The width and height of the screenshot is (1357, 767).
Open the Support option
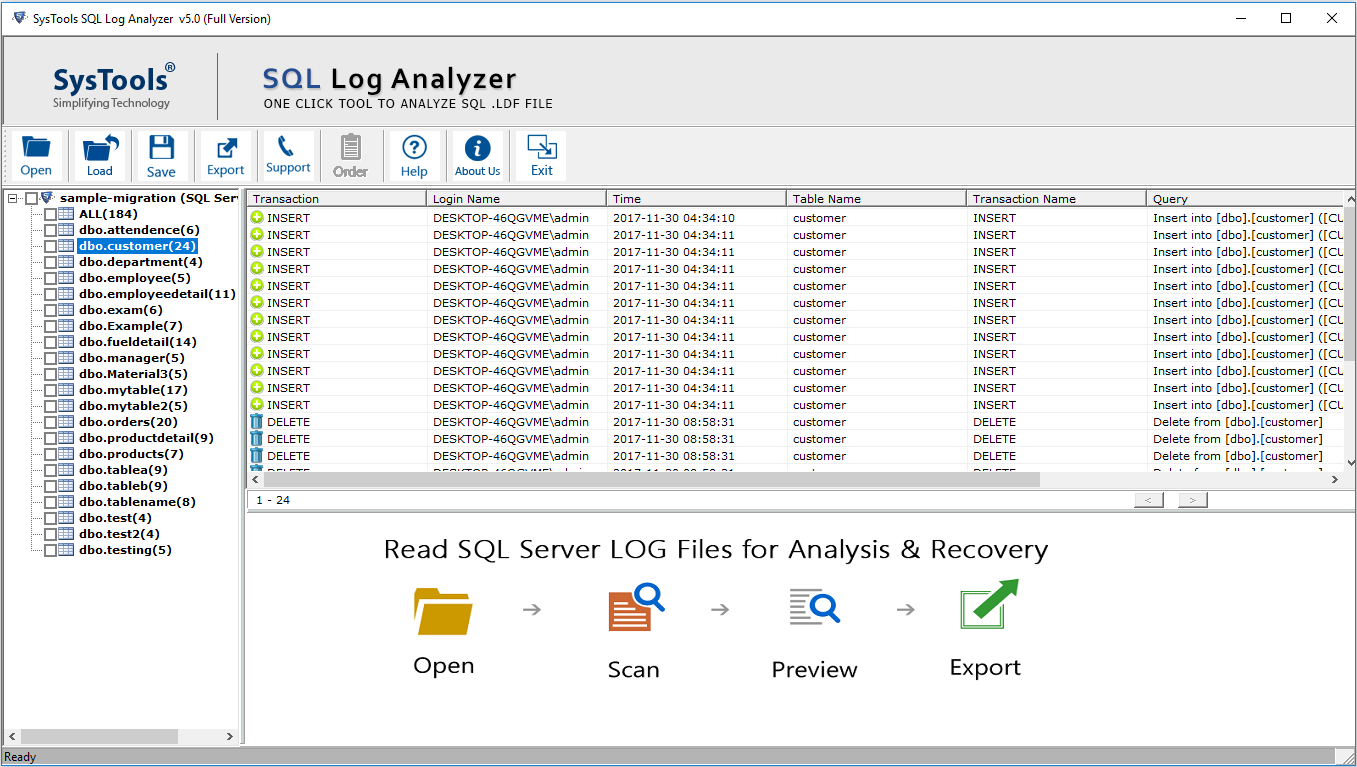tap(288, 155)
